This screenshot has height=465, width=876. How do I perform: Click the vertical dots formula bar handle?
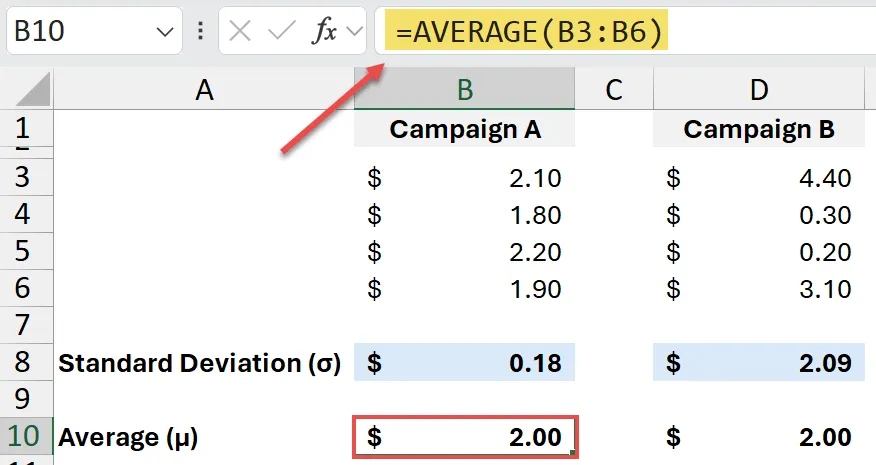point(199,32)
